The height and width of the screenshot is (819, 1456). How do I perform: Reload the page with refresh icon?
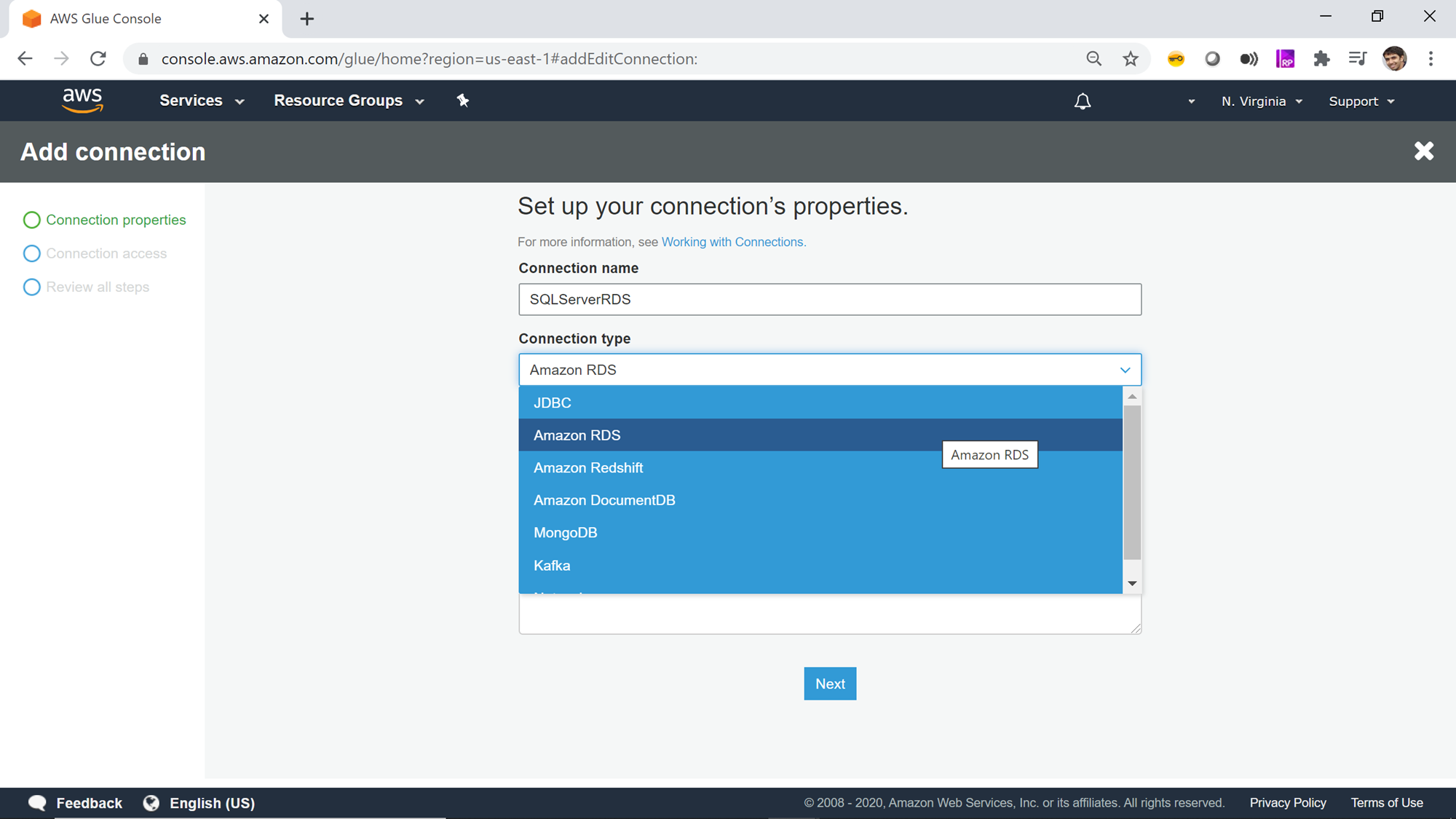(98, 59)
